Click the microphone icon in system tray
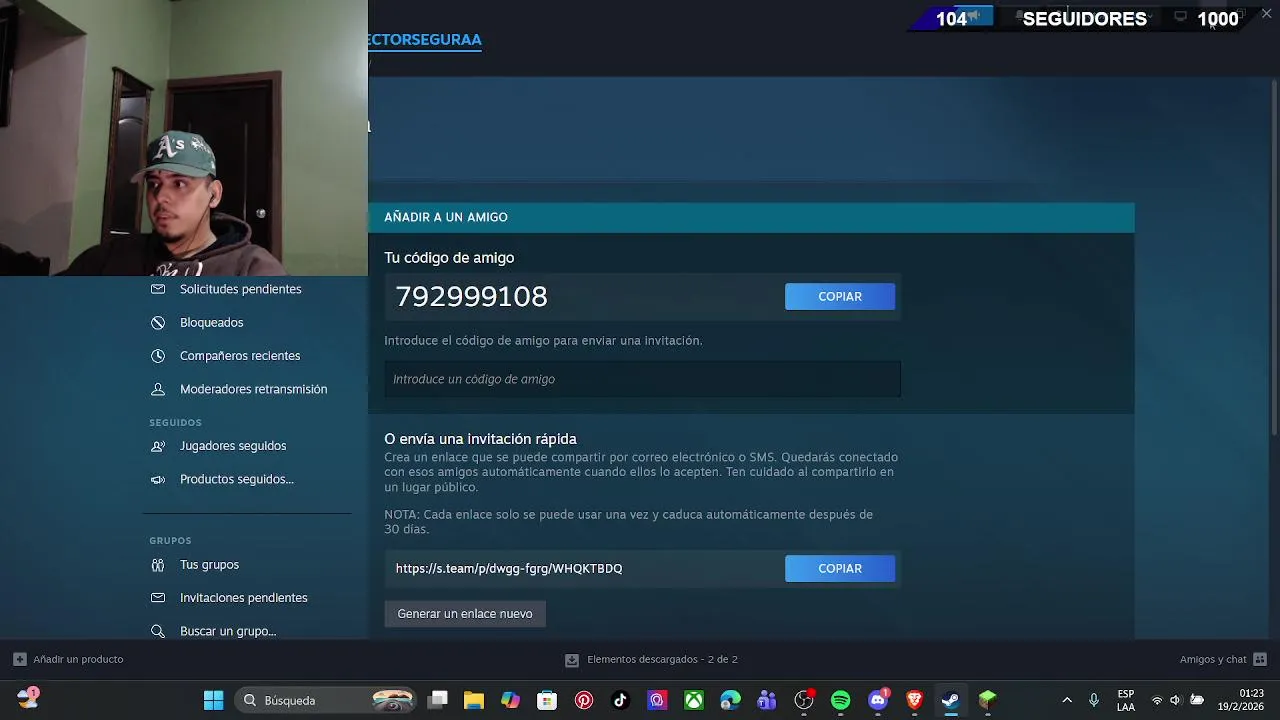This screenshot has width=1280, height=720. pyautogui.click(x=1094, y=701)
